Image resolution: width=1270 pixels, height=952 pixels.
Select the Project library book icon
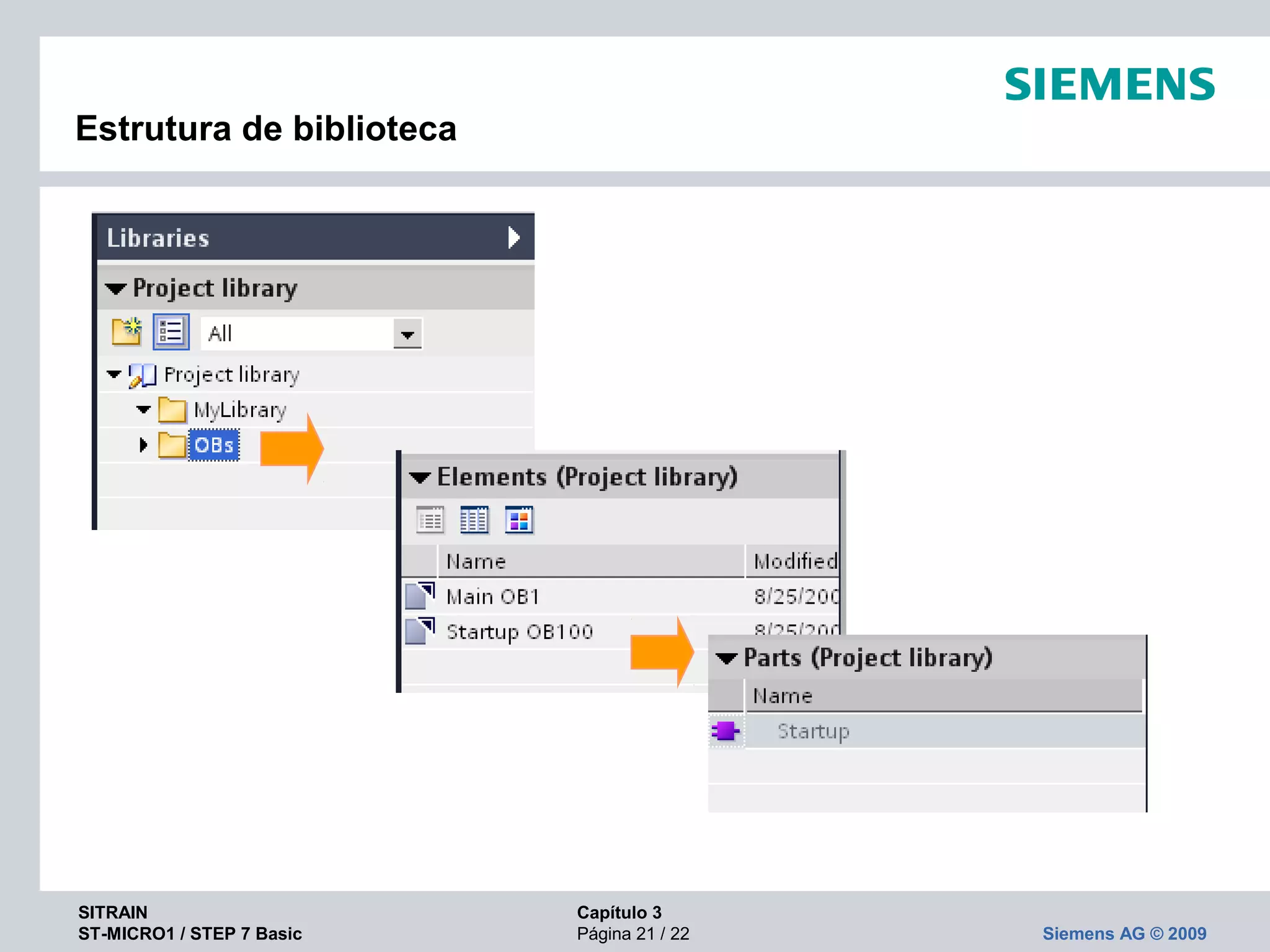click(142, 376)
